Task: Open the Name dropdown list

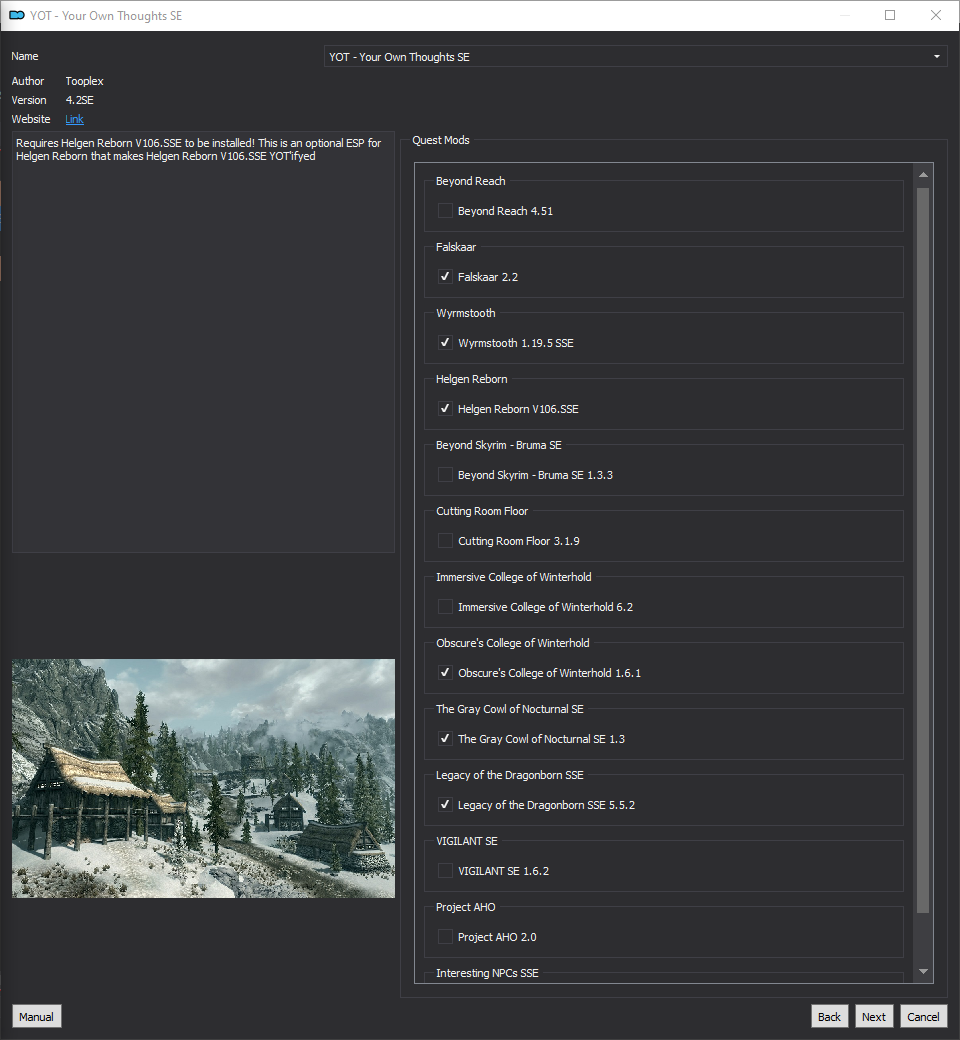Action: [x=636, y=56]
